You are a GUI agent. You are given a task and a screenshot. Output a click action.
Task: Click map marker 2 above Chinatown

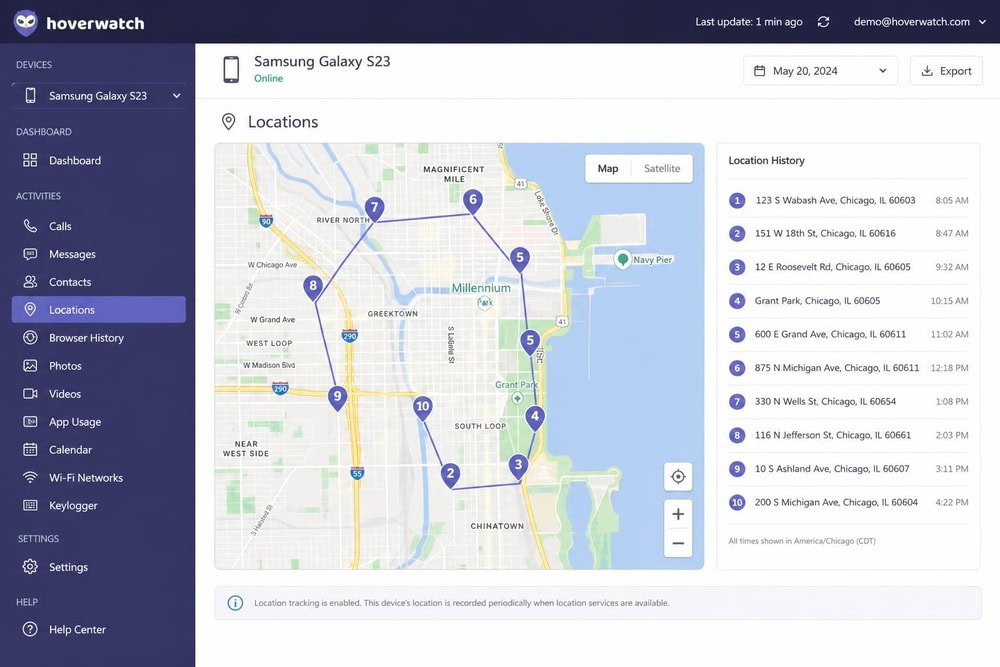(450, 474)
